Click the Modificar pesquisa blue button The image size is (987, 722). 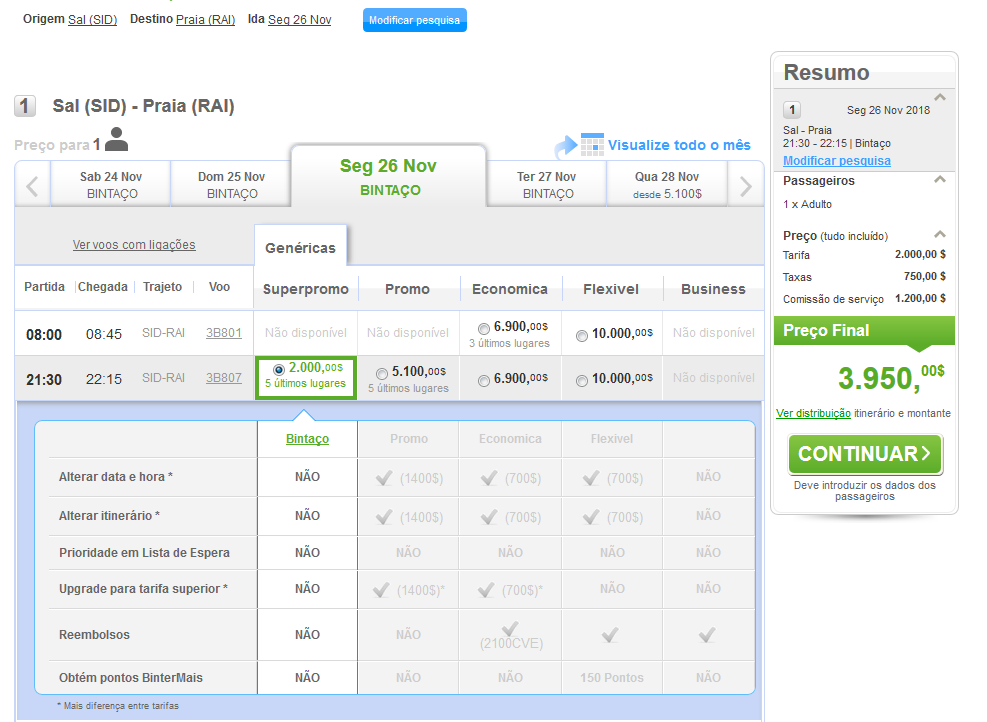(x=415, y=20)
